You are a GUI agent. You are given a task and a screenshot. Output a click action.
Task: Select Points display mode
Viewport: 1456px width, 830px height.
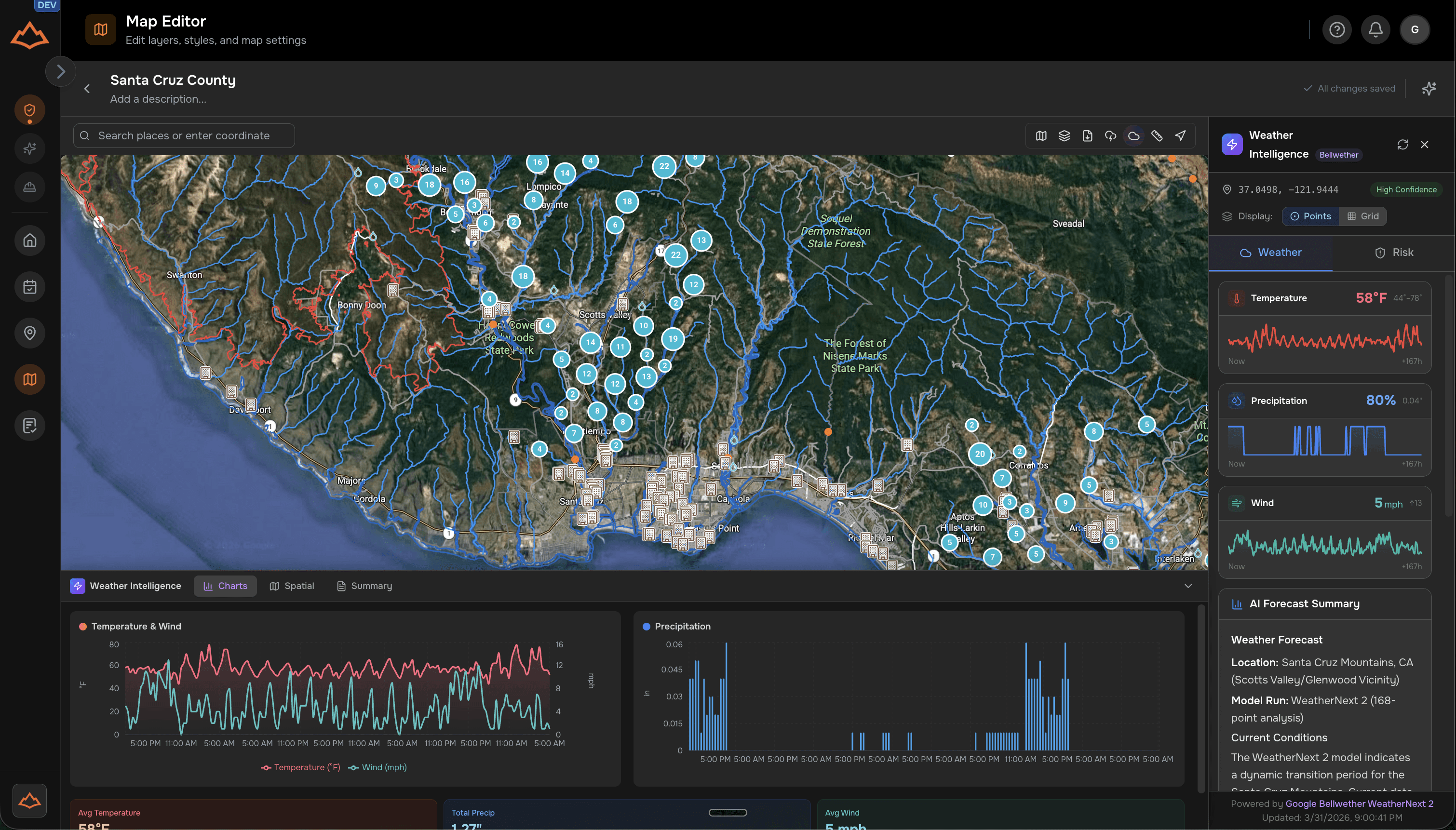point(1310,216)
